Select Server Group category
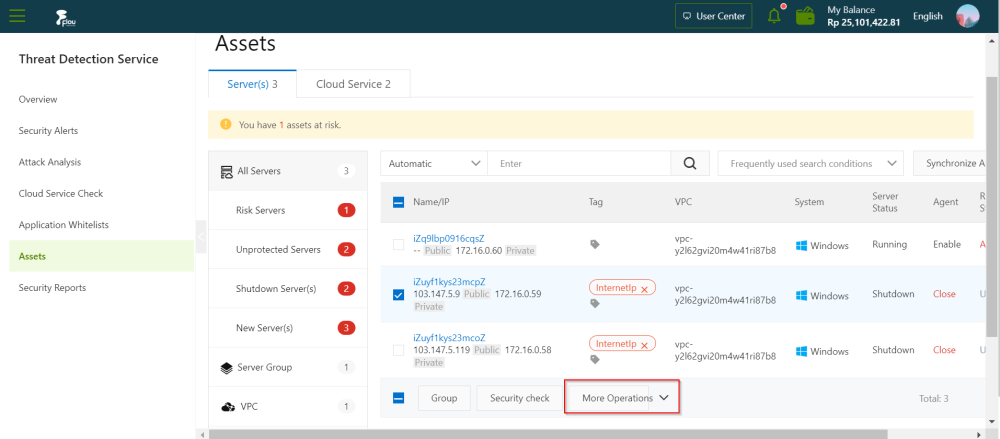Image resolution: width=1000 pixels, height=439 pixels. pos(288,368)
